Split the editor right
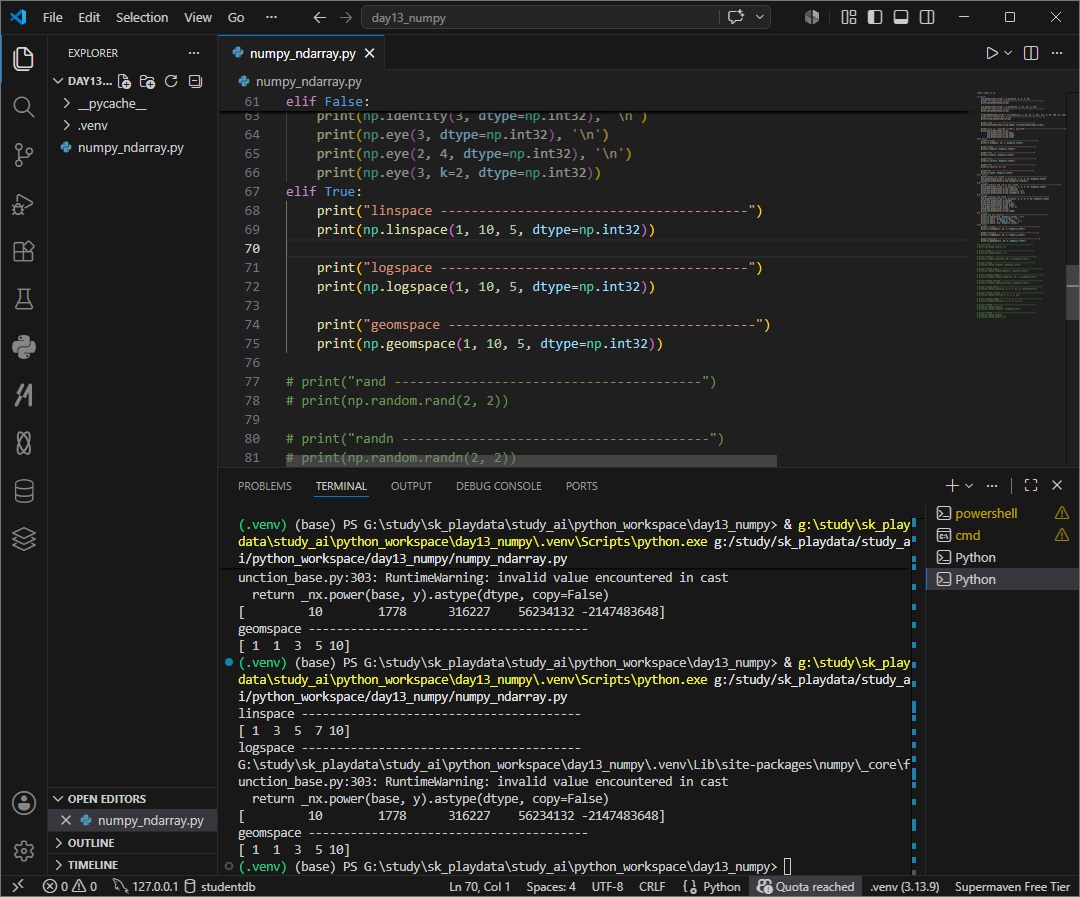The image size is (1080, 897). coord(1031,53)
